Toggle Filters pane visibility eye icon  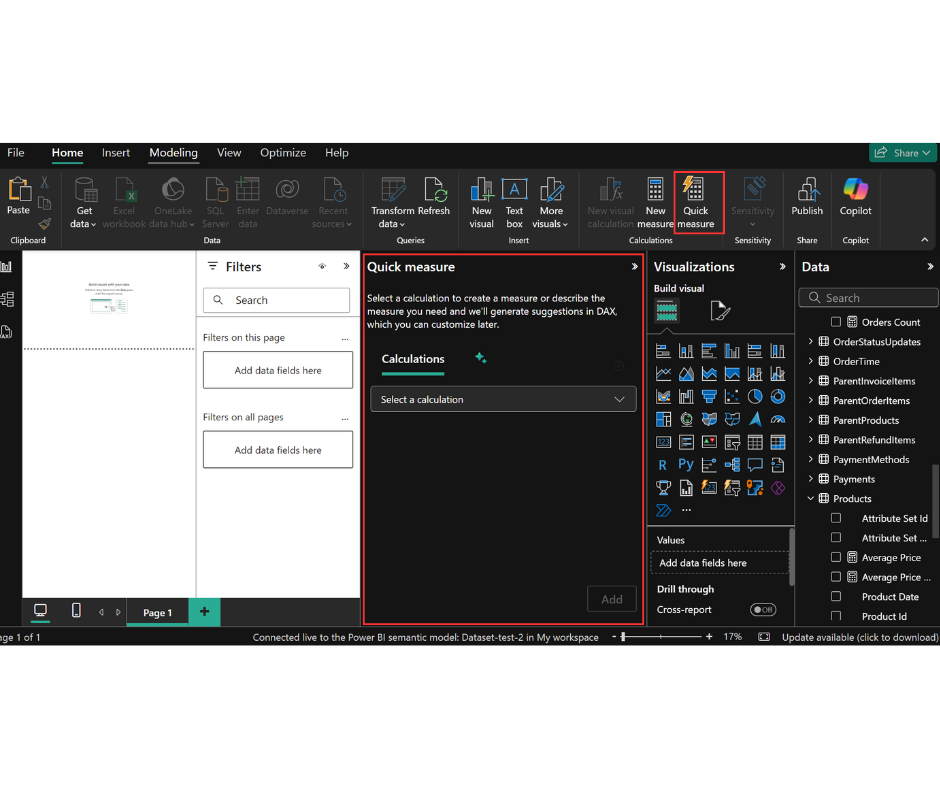tap(322, 266)
